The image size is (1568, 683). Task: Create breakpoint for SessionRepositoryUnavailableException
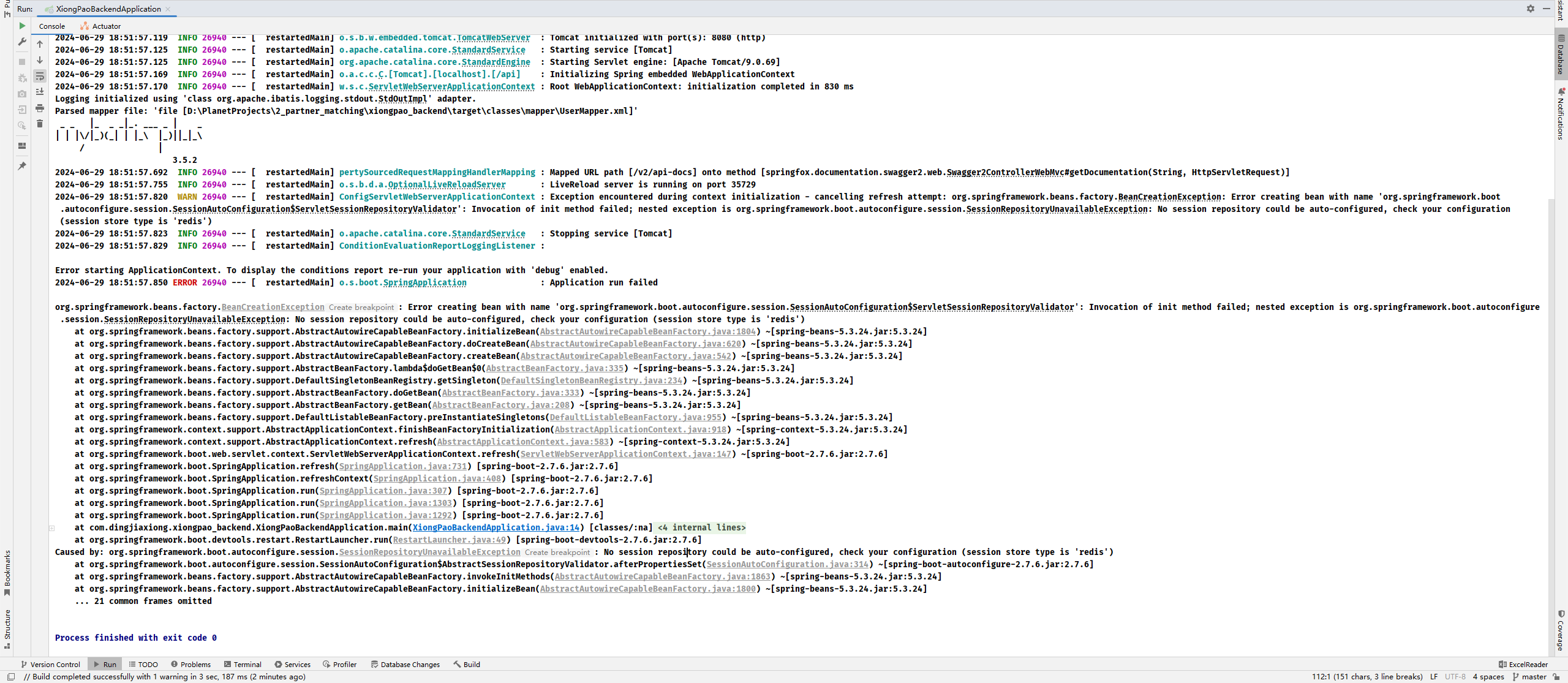coord(557,553)
